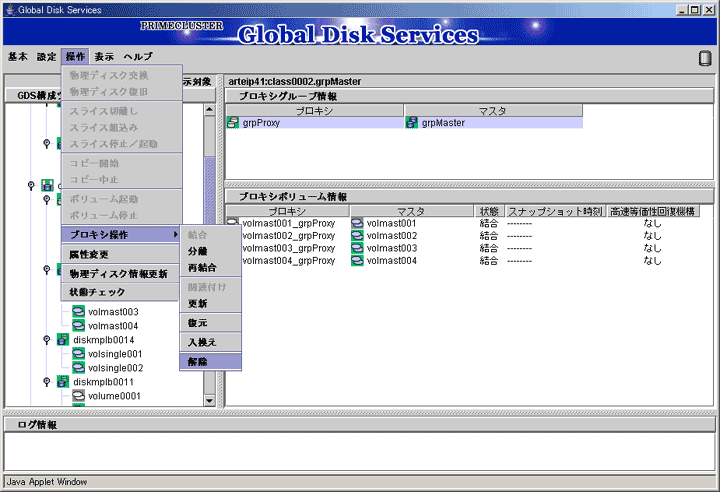Click the grpProxy group icon

(233, 123)
